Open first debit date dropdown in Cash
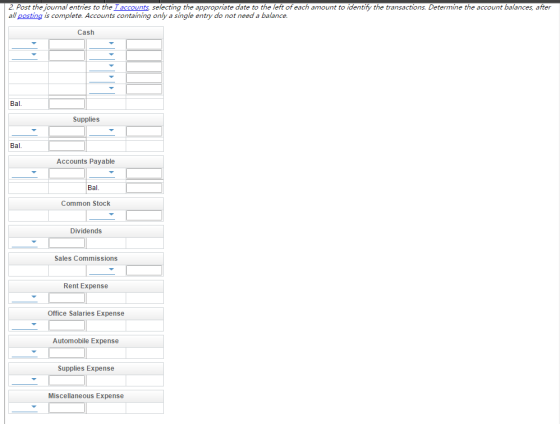Image resolution: width=560 pixels, height=424 pixels. tap(25, 44)
